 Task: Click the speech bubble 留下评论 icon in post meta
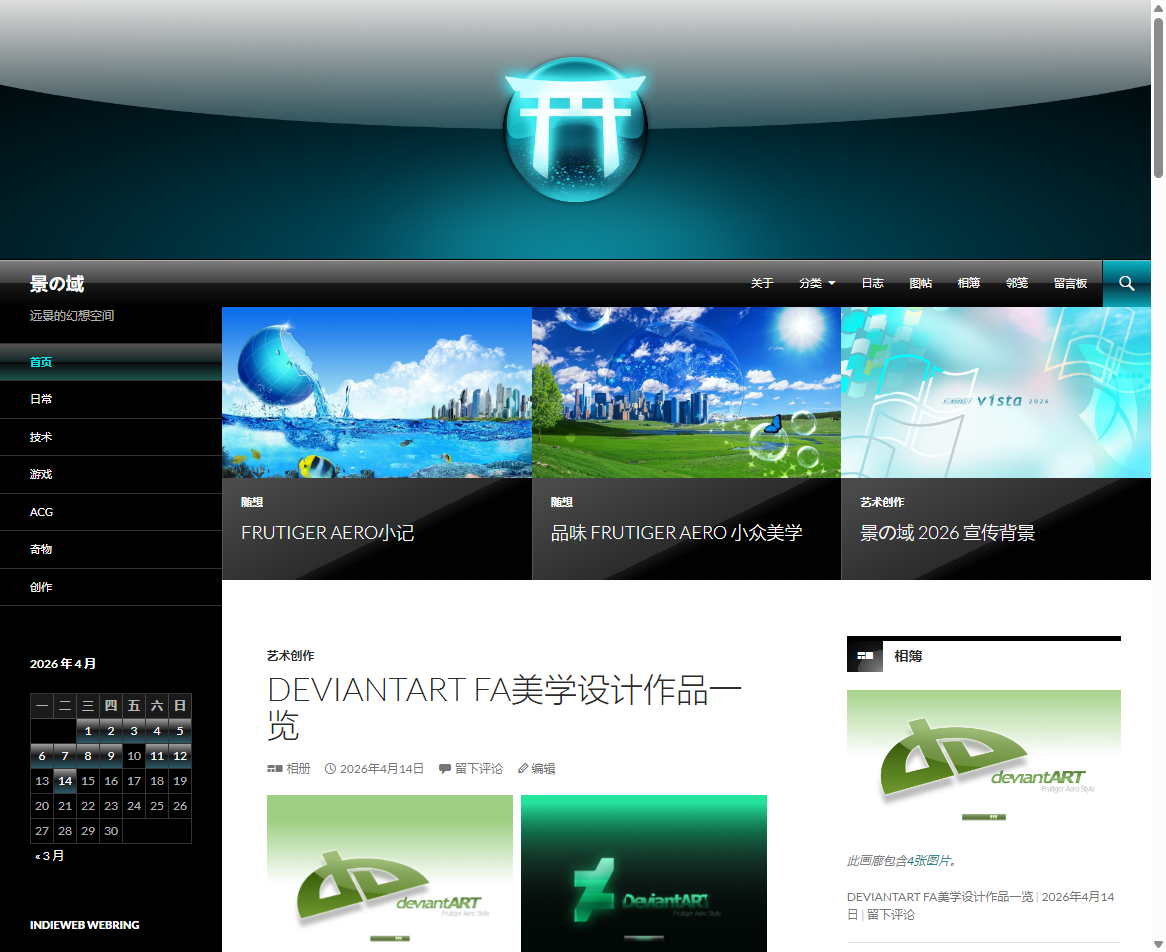point(444,769)
